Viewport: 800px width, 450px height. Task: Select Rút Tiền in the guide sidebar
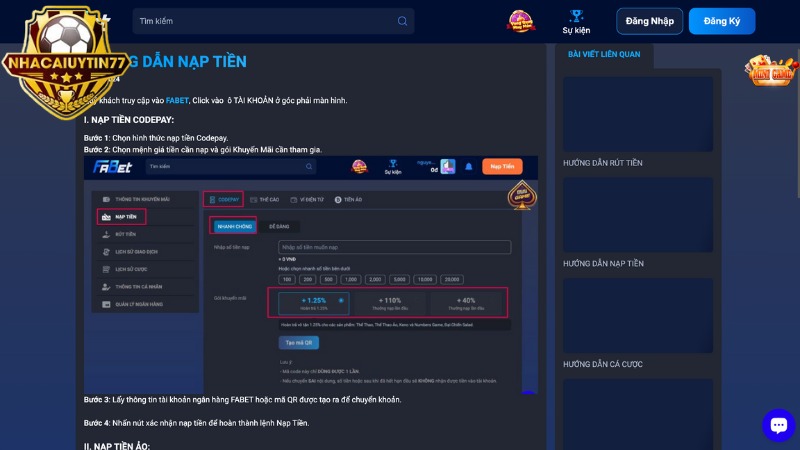coord(145,234)
